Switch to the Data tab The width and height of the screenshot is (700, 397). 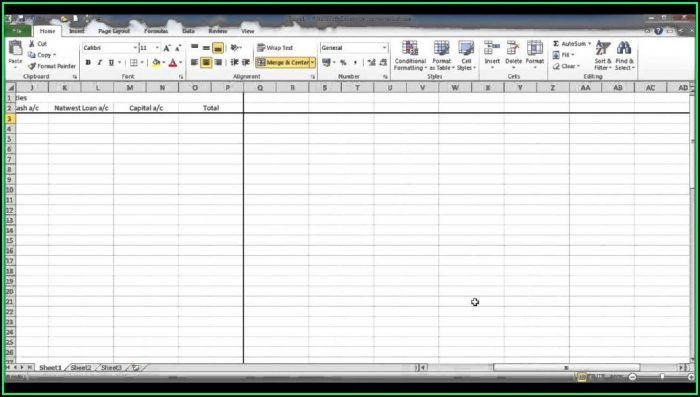tap(188, 31)
